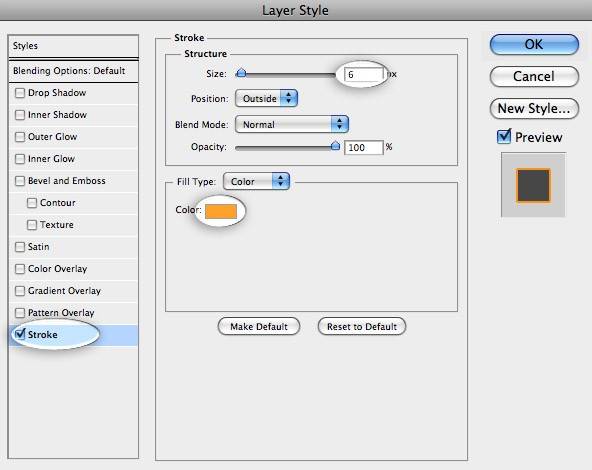
Task: Uncheck the Stroke style checkbox
Action: pyautogui.click(x=20, y=334)
